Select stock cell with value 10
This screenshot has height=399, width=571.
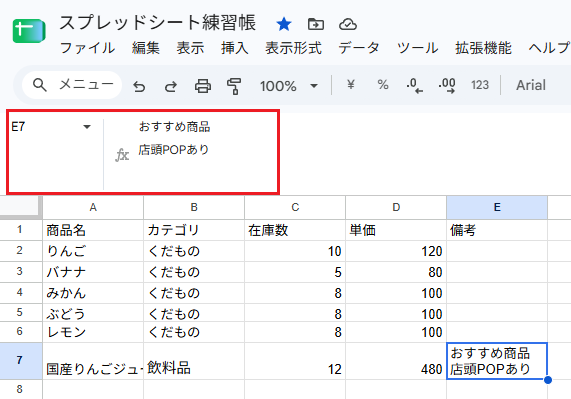(295, 251)
